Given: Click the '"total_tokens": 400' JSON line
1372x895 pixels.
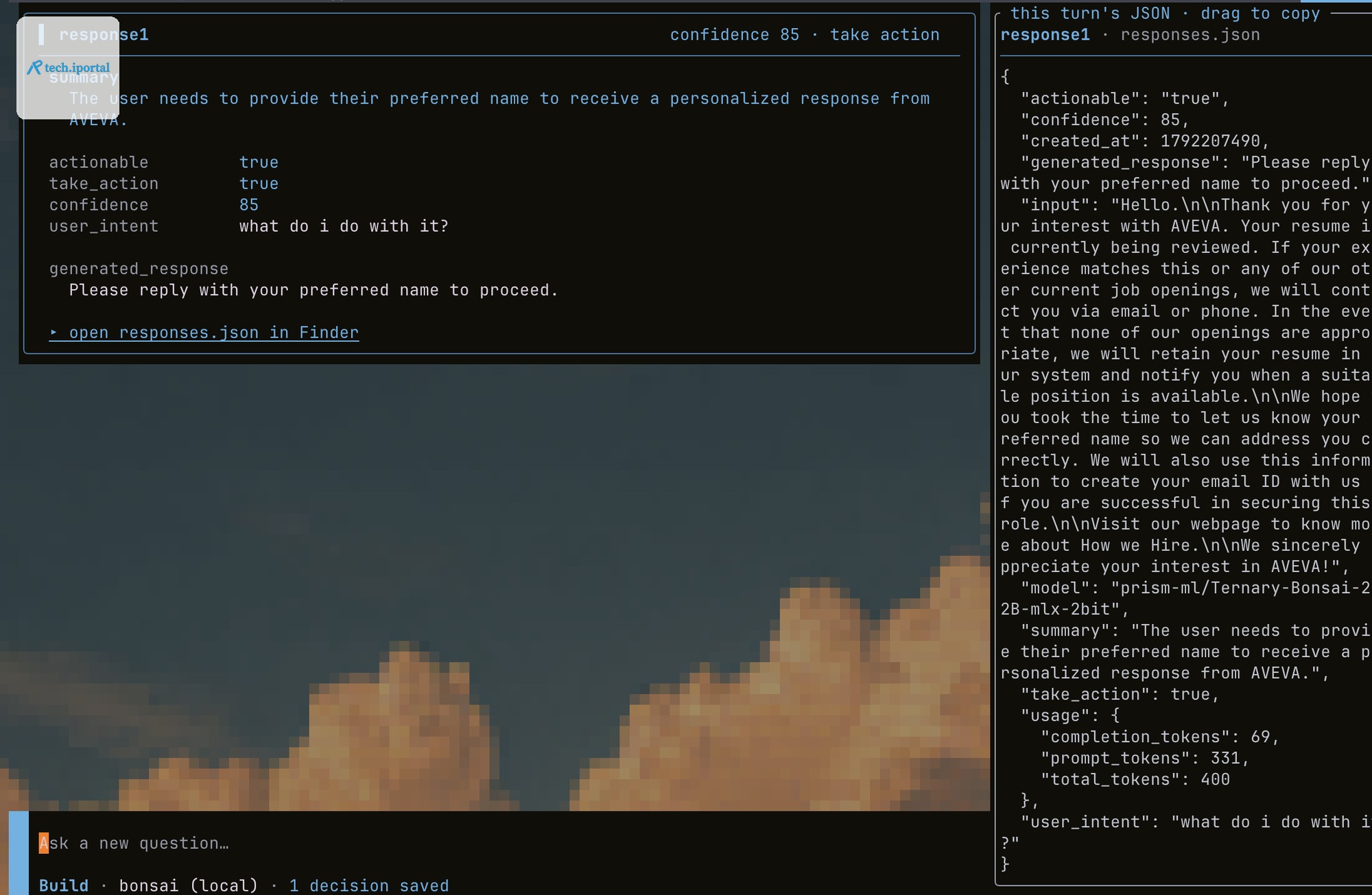Looking at the screenshot, I should pyautogui.click(x=1135, y=780).
